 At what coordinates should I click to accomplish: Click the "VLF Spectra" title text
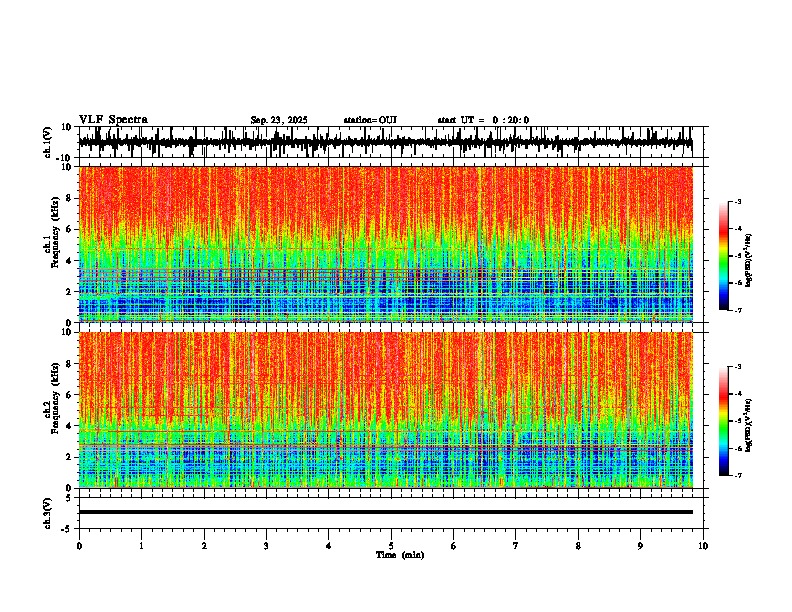point(113,120)
